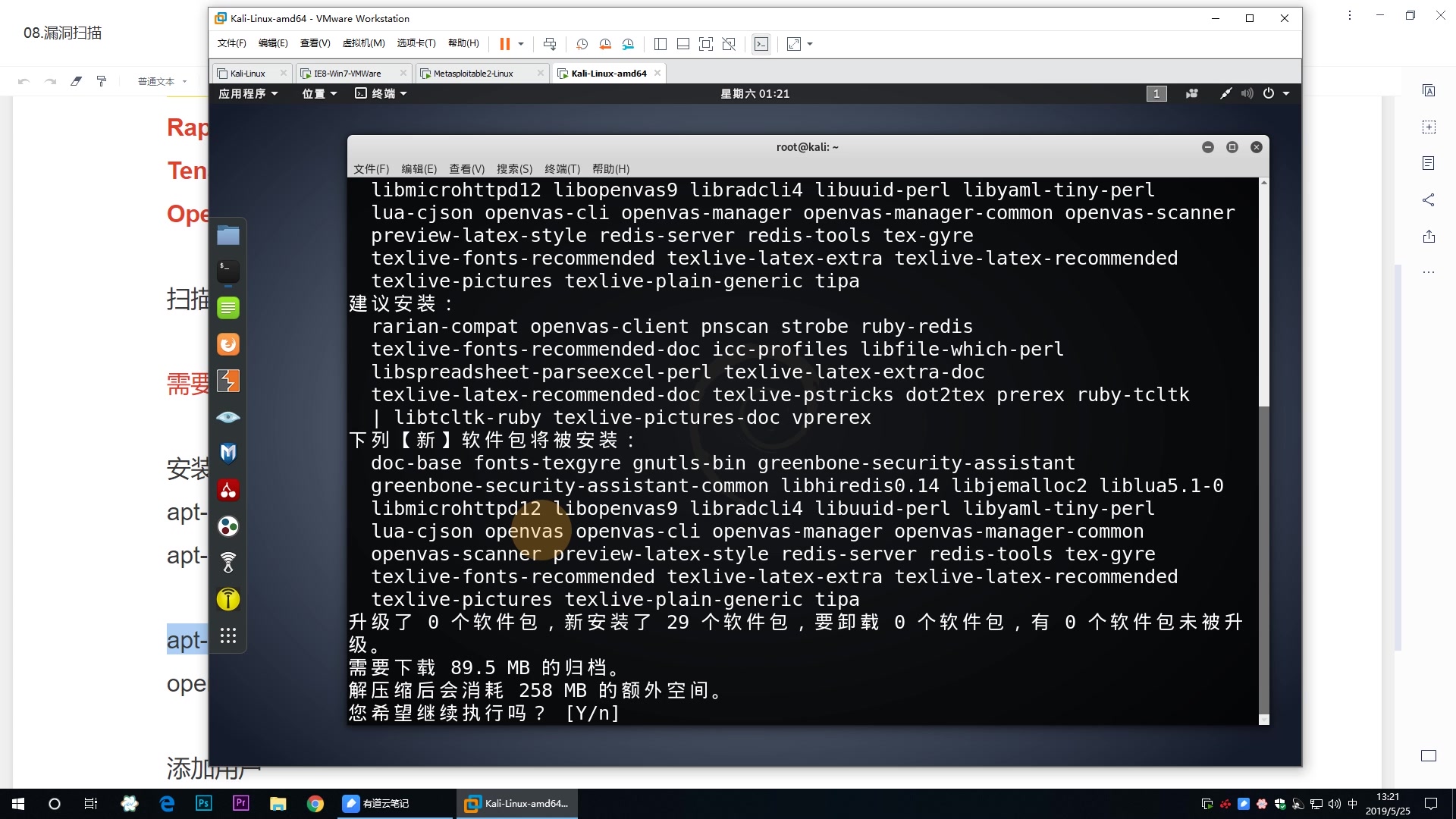Launch Burp Suite from Kali dock

228,381
